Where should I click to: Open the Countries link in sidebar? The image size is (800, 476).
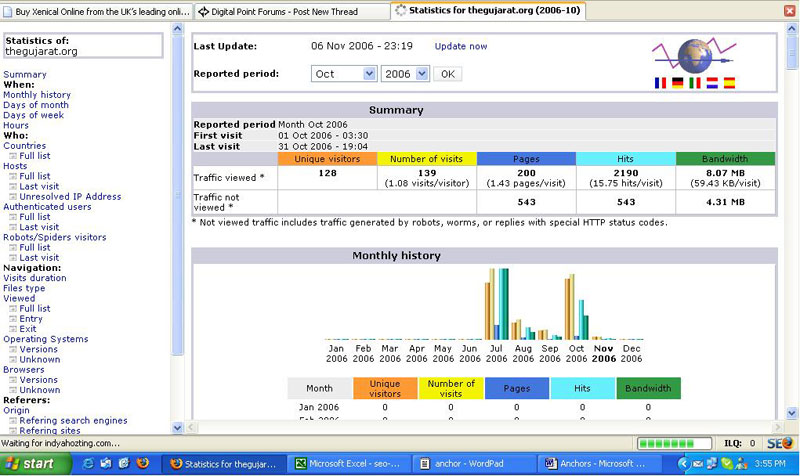pyautogui.click(x=24, y=146)
